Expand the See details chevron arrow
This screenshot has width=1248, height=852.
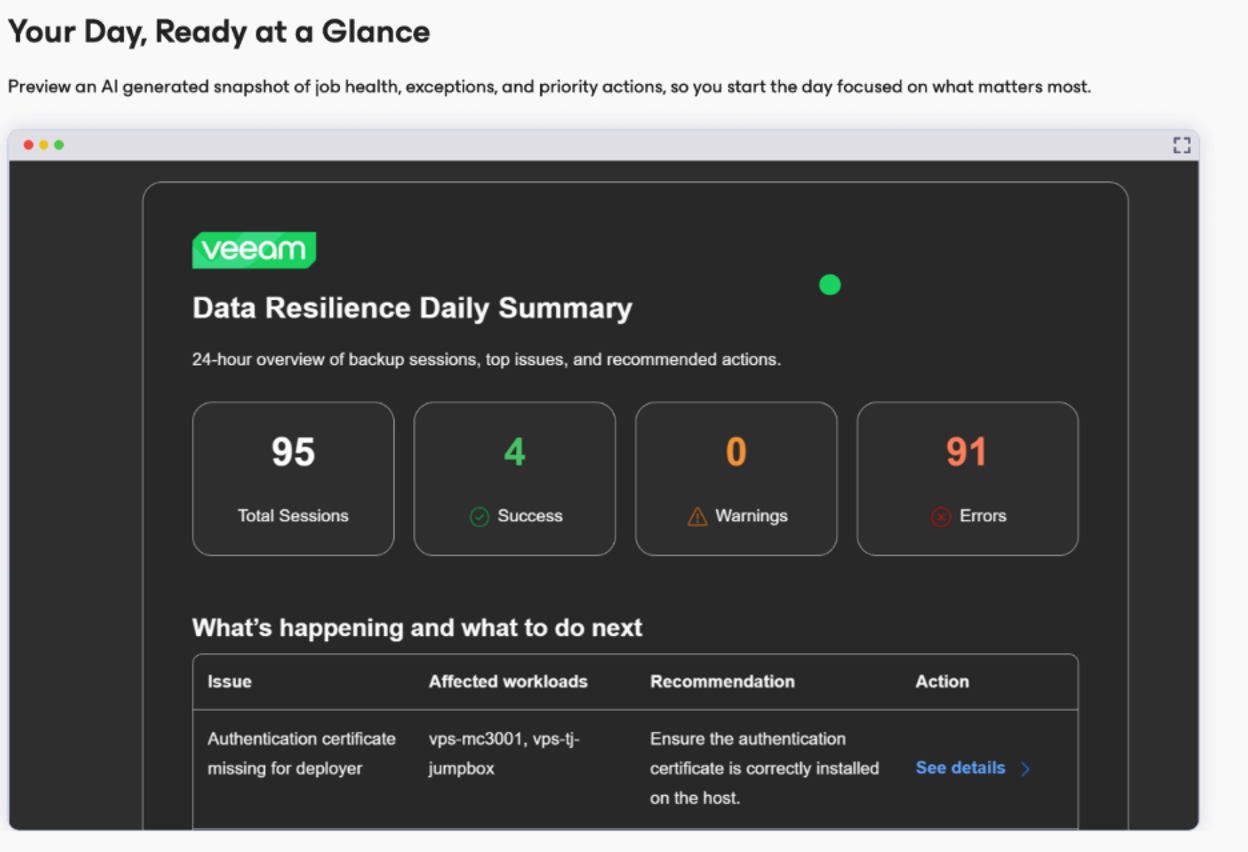click(1025, 769)
